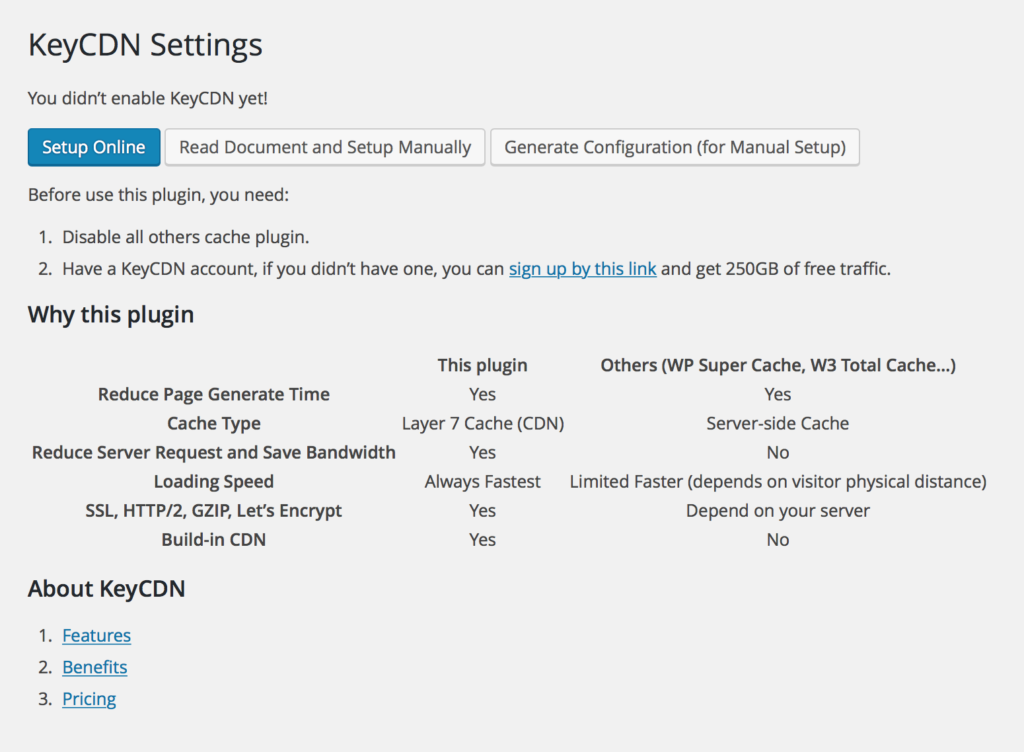
Task: Click the About KeyCDN heading
Action: (106, 588)
